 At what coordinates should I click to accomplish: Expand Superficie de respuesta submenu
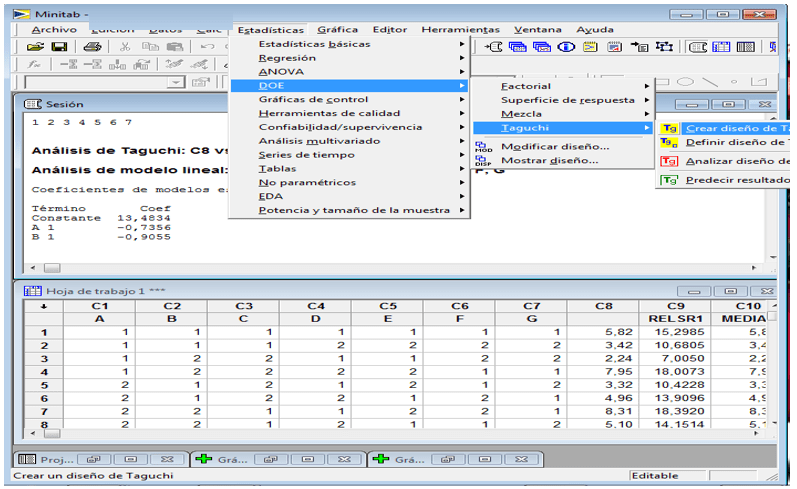pyautogui.click(x=563, y=100)
